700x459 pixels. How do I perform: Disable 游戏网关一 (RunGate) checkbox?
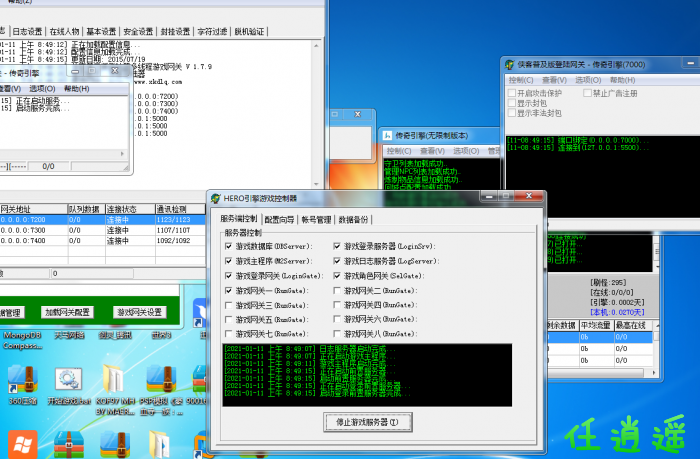click(229, 291)
